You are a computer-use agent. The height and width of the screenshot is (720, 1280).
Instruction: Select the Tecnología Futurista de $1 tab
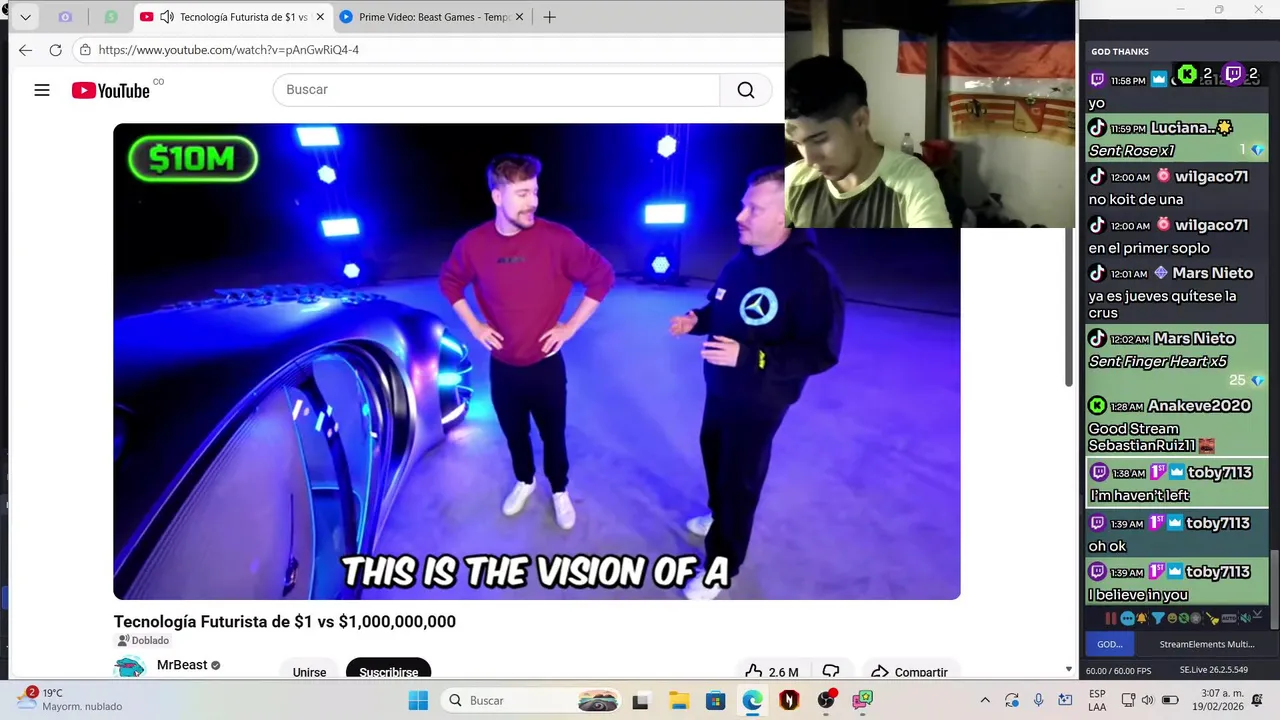(x=233, y=17)
